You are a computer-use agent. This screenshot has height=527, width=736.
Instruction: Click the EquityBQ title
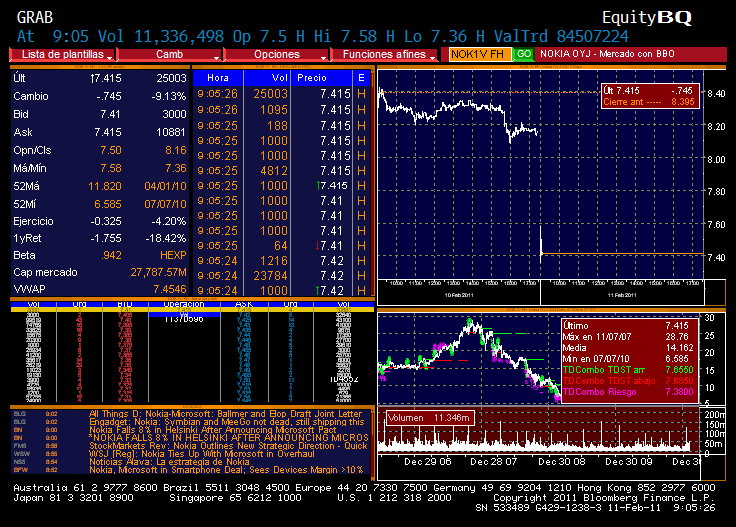(x=647, y=18)
